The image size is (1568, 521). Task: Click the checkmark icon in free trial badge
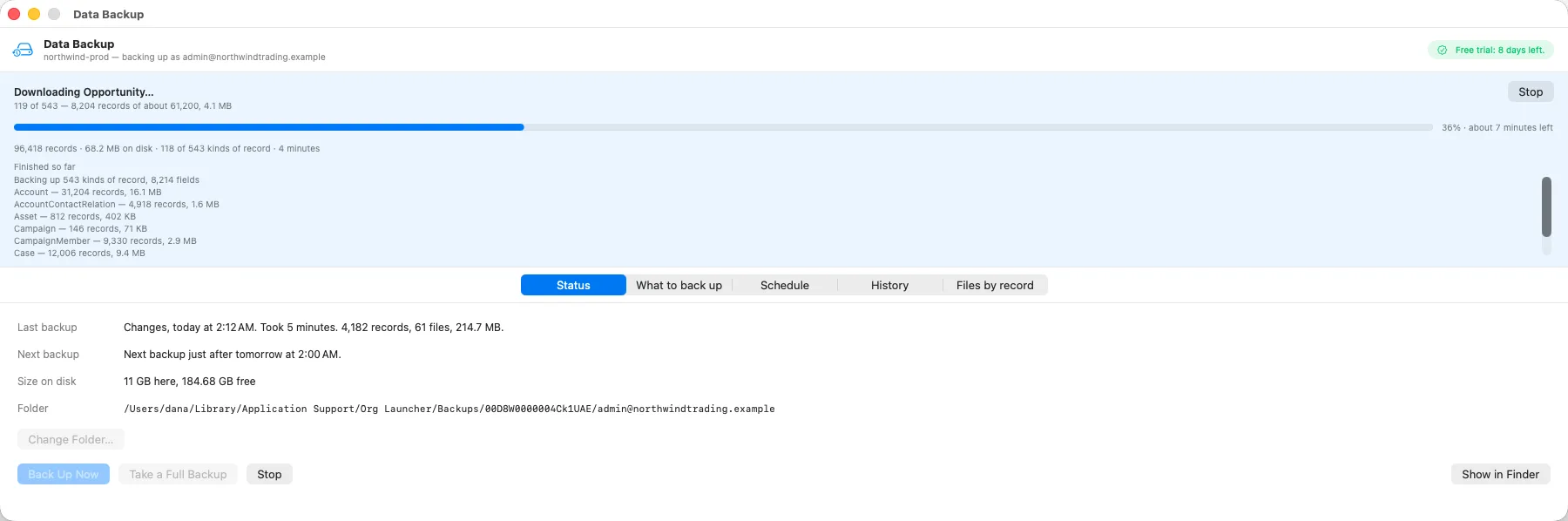(x=1442, y=51)
